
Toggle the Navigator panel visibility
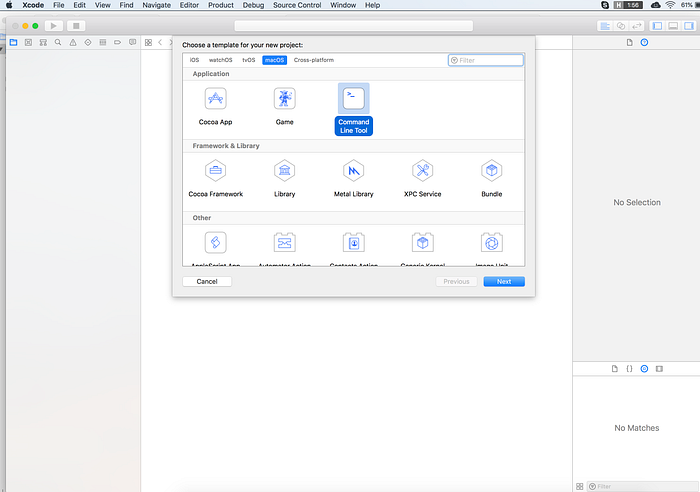[x=657, y=26]
